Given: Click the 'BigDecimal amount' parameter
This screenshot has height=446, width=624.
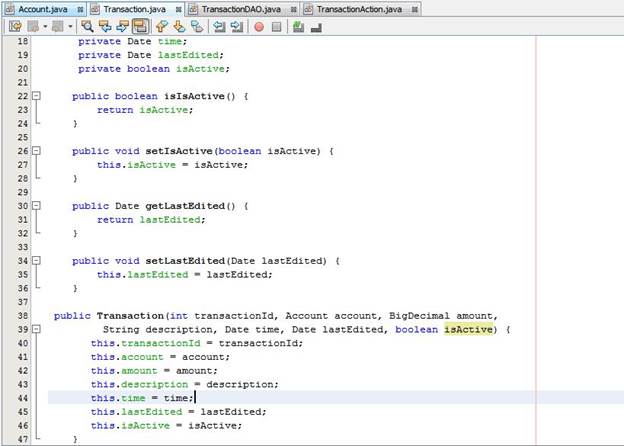Looking at the screenshot, I should click(x=441, y=316).
